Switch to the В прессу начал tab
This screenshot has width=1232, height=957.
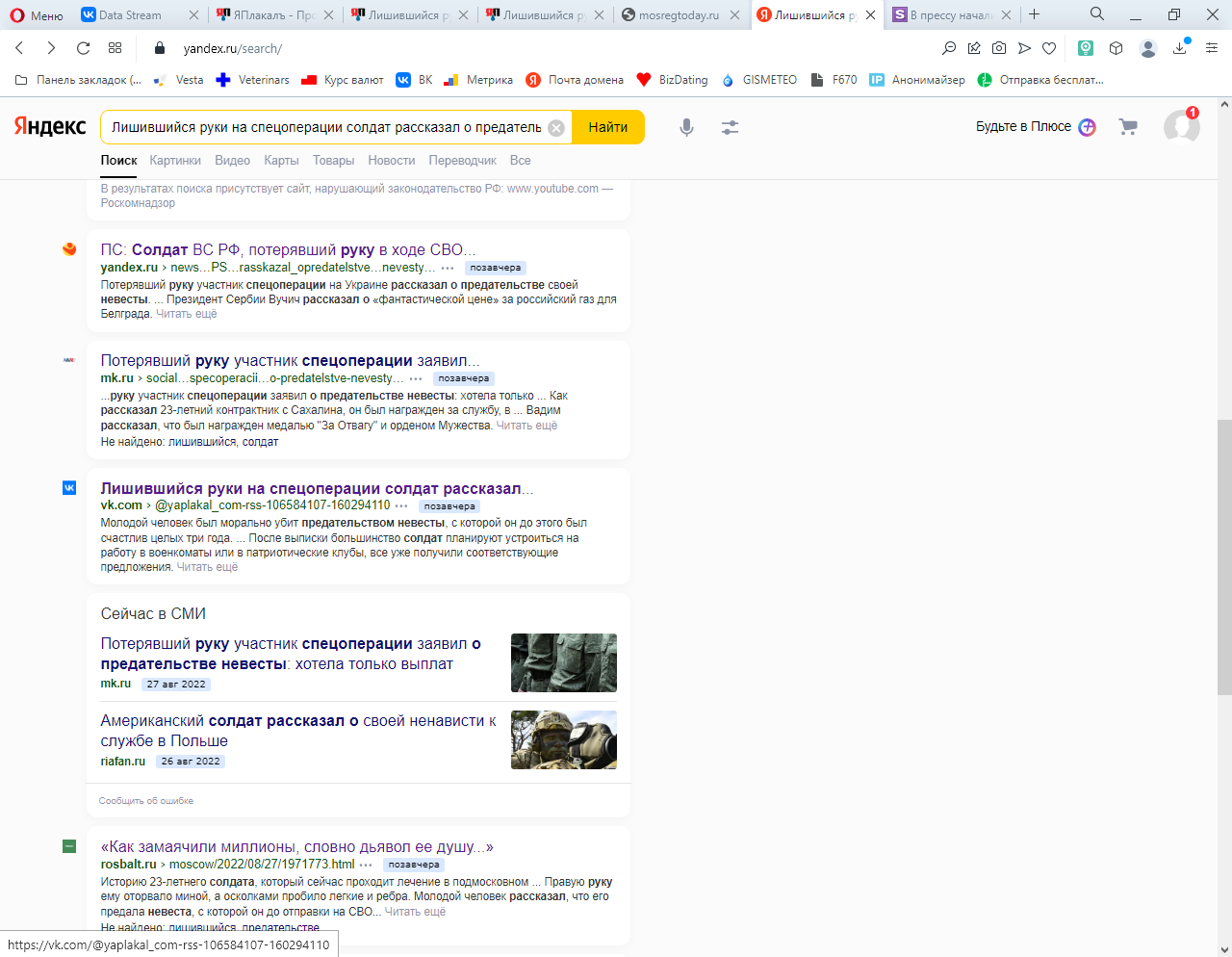click(952, 15)
